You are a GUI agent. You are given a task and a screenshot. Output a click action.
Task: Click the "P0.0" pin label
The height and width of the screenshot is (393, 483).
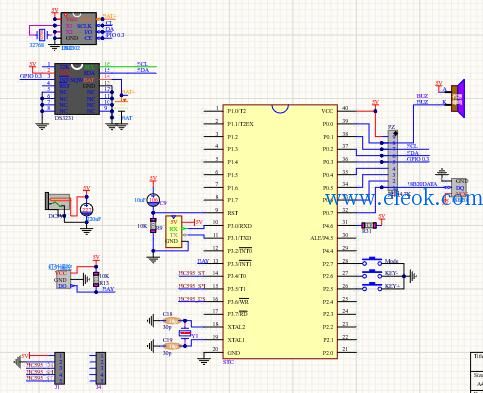coord(328,124)
